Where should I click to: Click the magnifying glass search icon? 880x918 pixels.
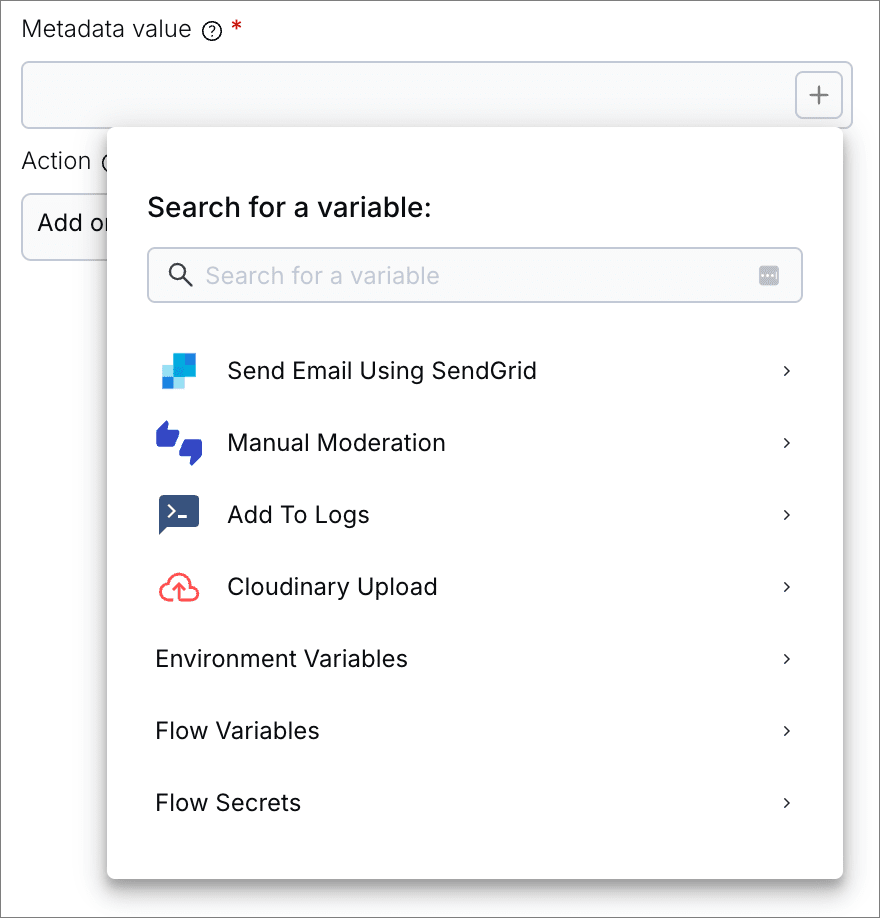click(181, 276)
